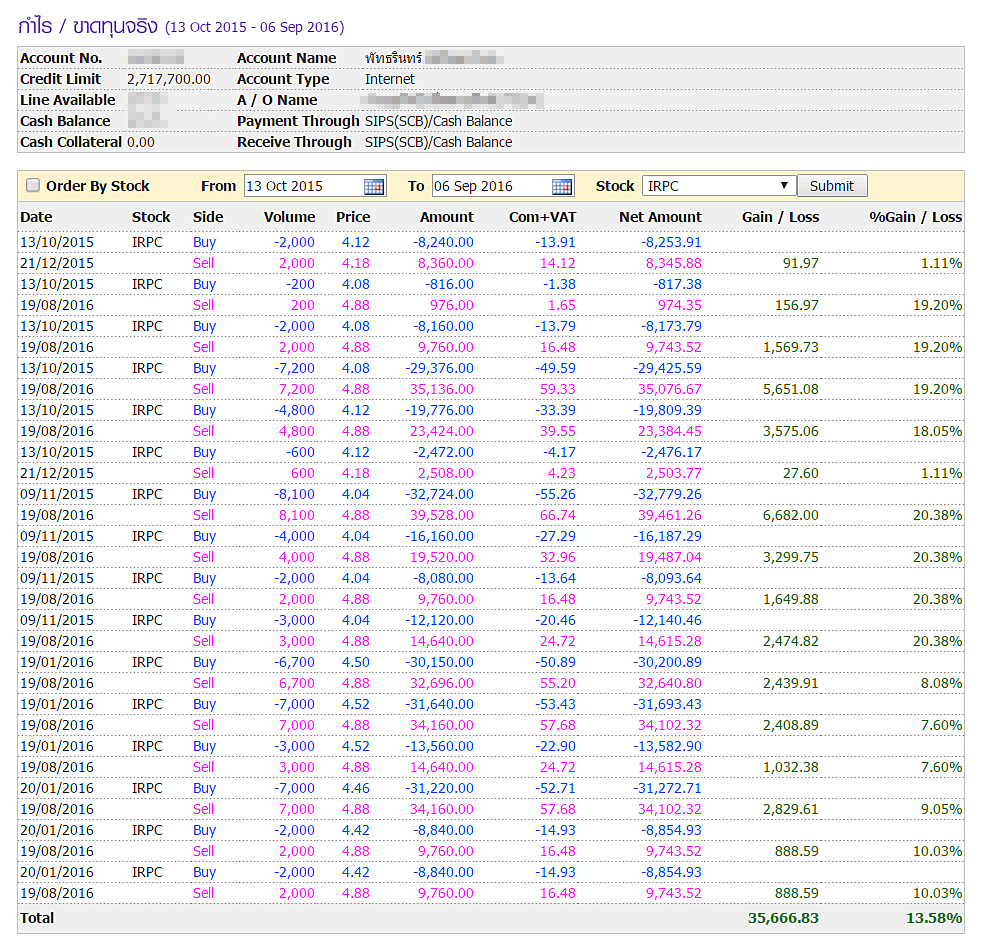Select the Net Amount column header
This screenshot has width=992, height=951.
660,217
